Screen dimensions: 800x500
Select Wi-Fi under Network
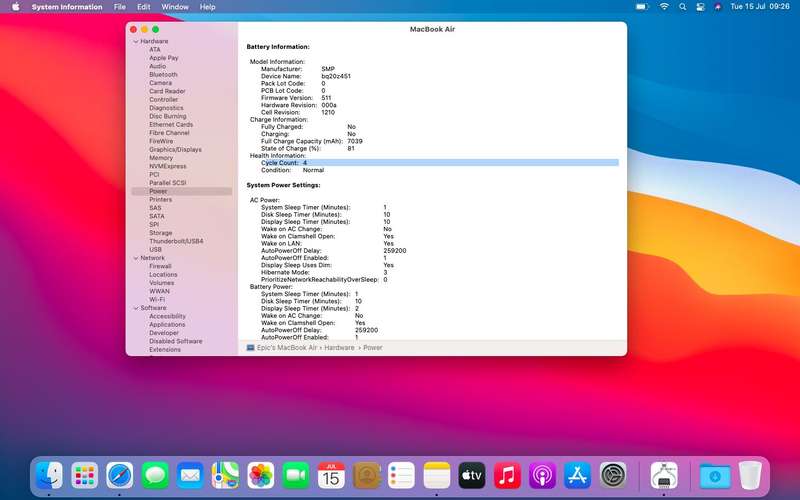click(157, 299)
